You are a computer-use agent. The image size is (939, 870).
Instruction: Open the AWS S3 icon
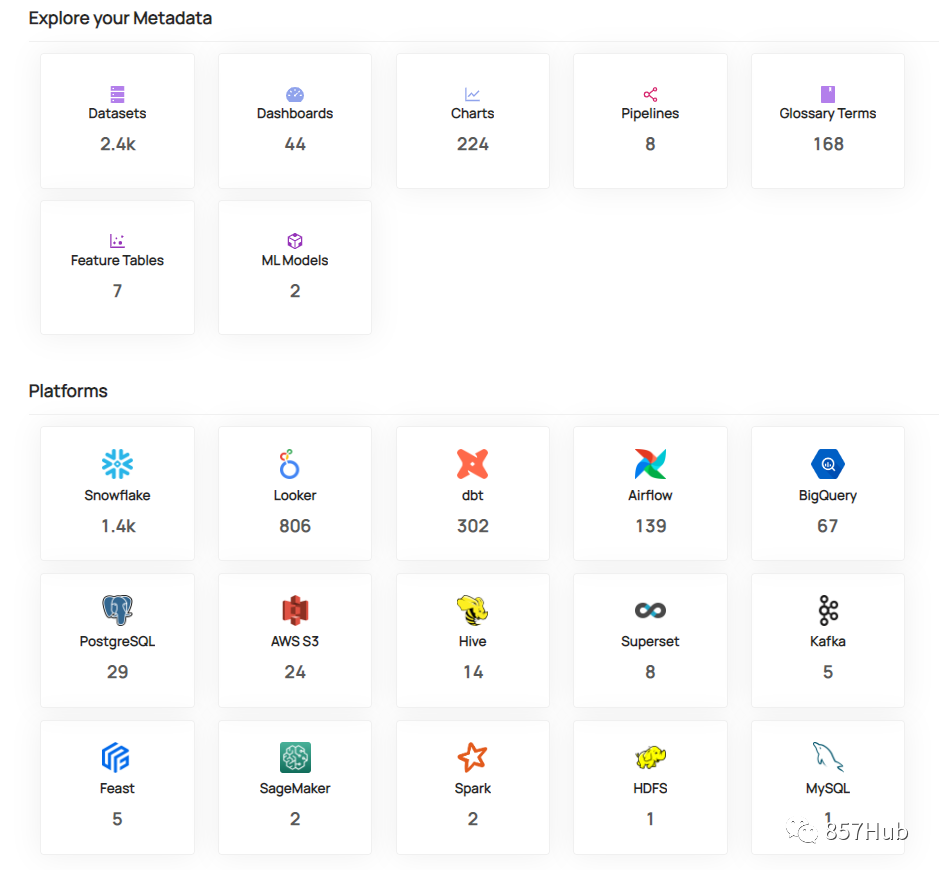pyautogui.click(x=294, y=610)
